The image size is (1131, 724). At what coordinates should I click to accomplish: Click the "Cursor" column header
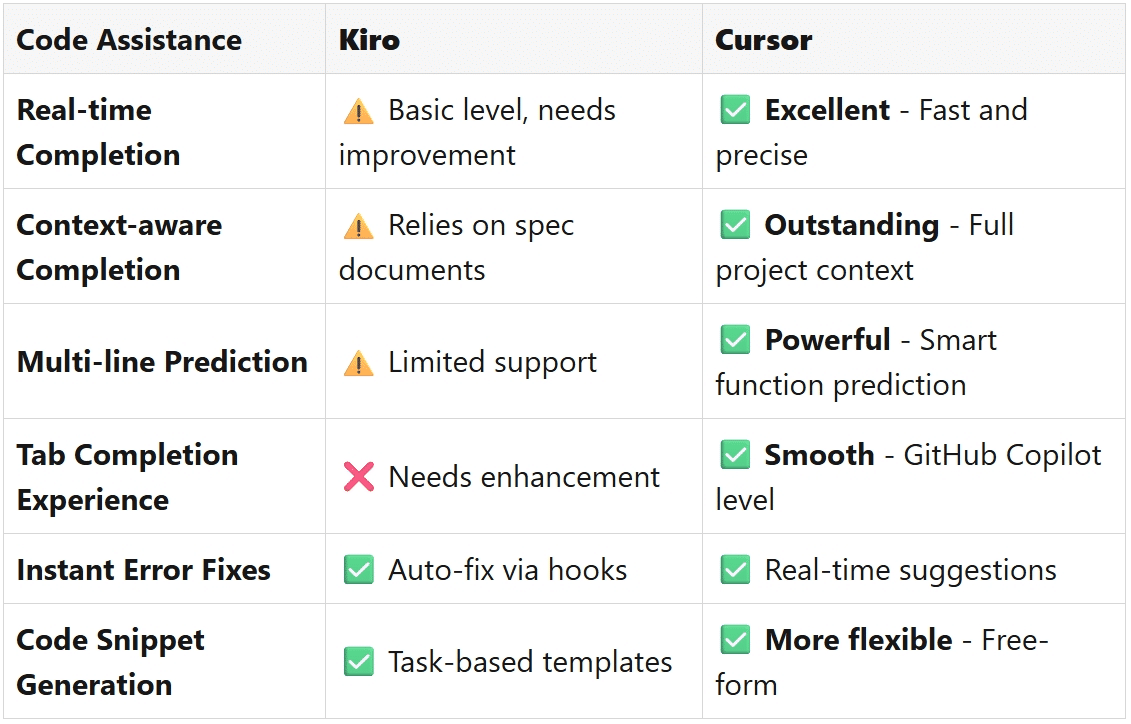pos(764,40)
